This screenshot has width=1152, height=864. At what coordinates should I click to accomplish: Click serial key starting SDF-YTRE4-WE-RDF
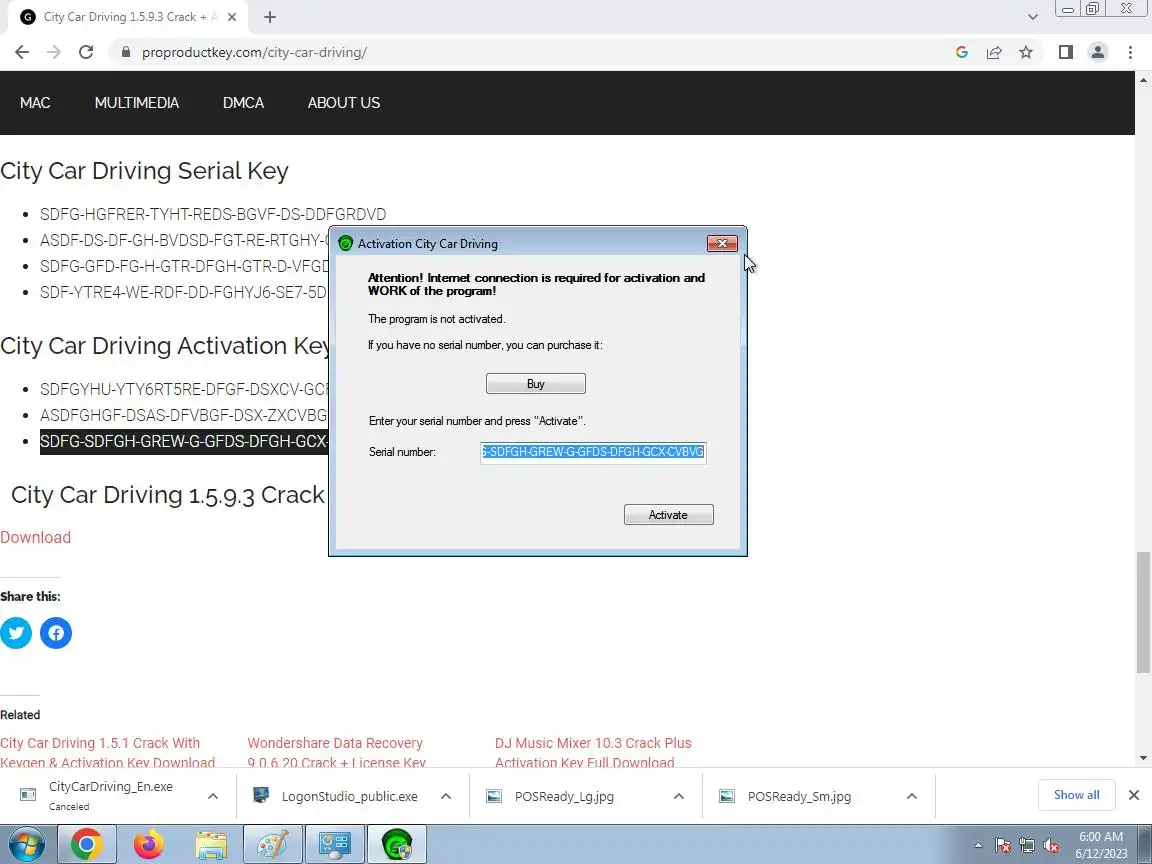coord(184,292)
